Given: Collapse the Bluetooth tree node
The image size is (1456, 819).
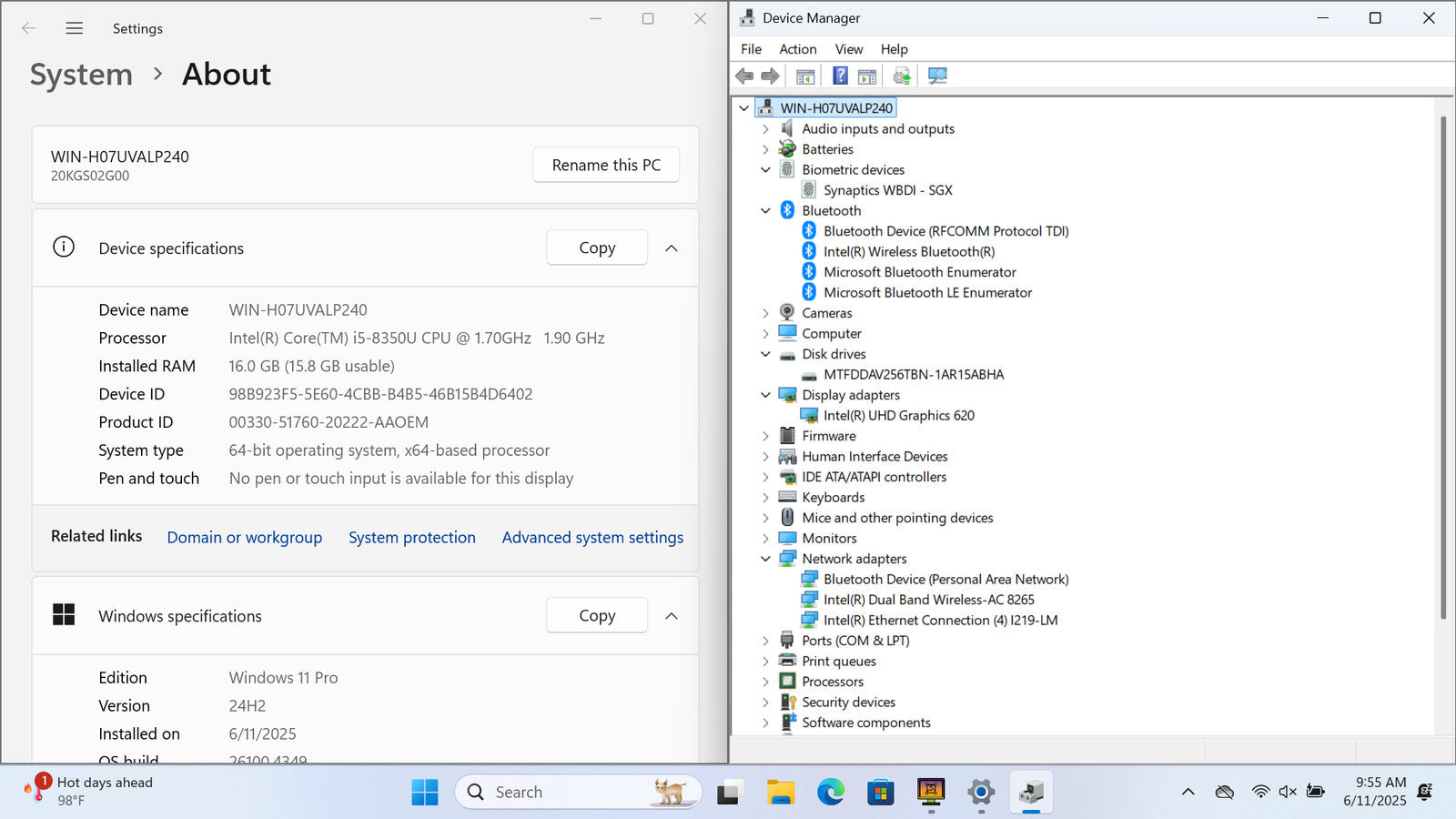Looking at the screenshot, I should point(765,210).
